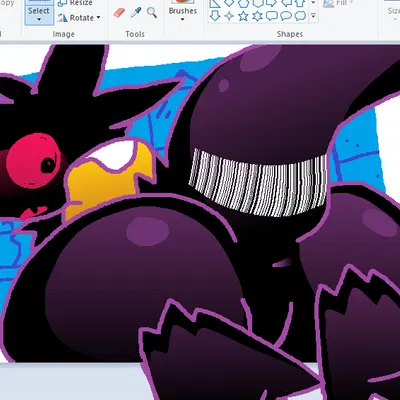Screen dimensions: 400x400
Task: Choose the Pentagon shape
Action: (x=243, y=3)
